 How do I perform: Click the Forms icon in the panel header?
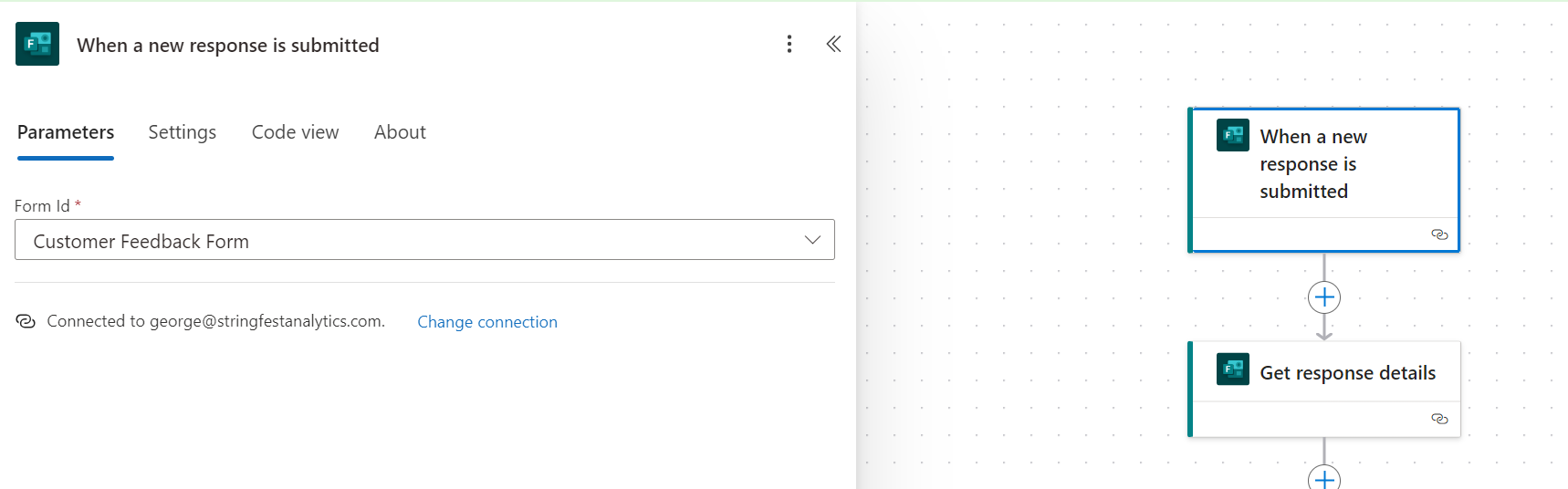click(x=37, y=44)
